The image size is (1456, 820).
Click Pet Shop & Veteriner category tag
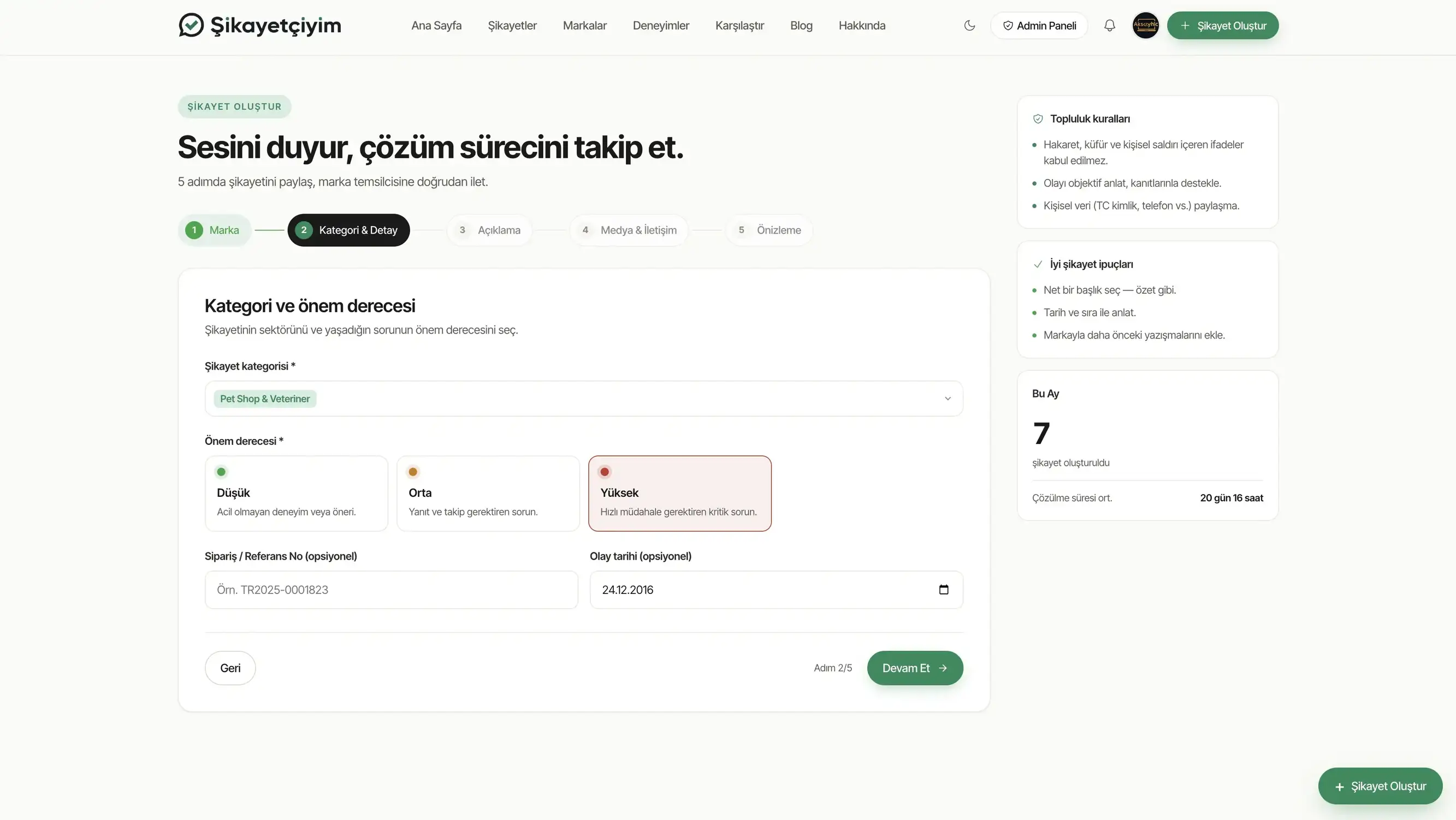(265, 399)
